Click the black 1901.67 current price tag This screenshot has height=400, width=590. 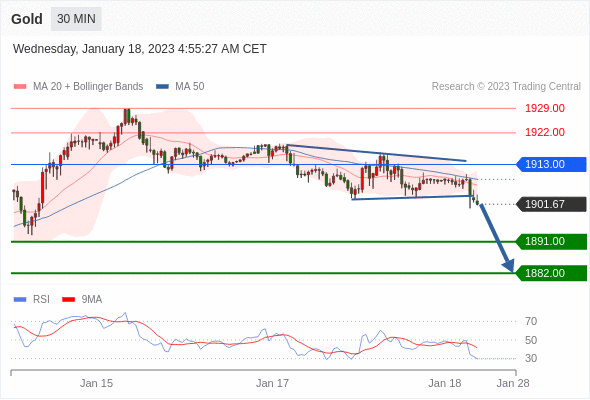(x=551, y=204)
